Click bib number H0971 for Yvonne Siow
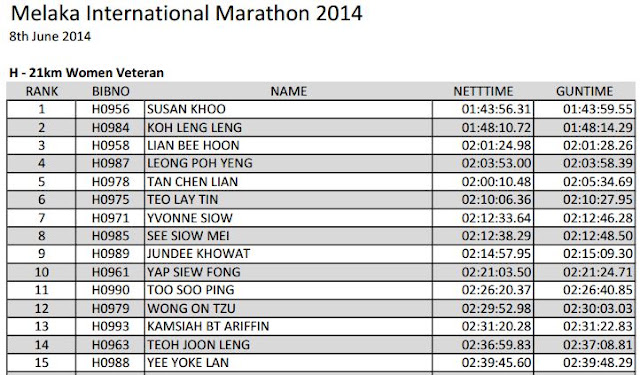 [x=111, y=218]
